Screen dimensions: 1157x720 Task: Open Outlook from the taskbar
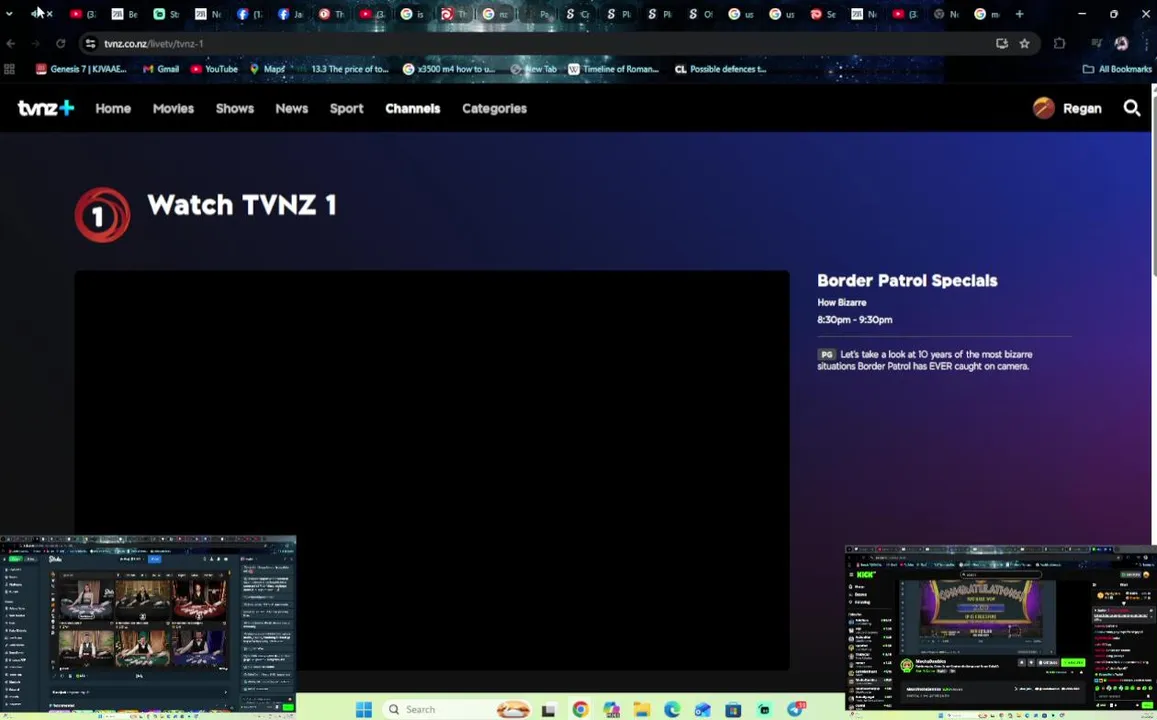702,710
